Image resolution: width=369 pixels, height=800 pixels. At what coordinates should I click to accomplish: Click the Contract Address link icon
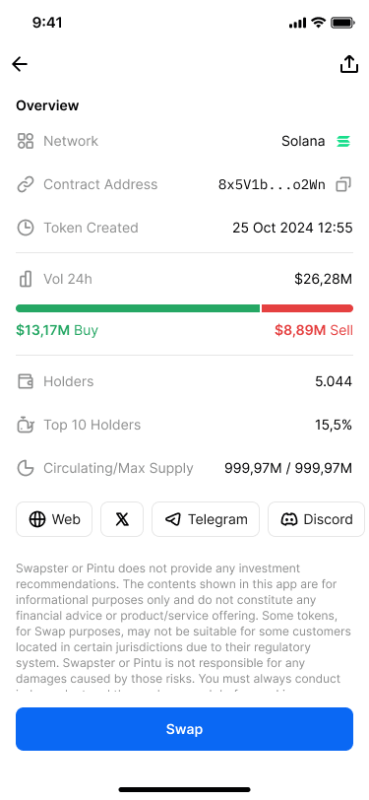pos(26,184)
